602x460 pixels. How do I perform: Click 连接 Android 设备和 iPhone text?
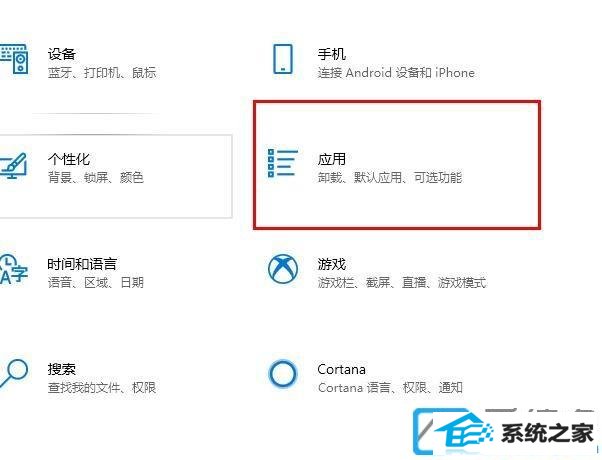pos(396,72)
